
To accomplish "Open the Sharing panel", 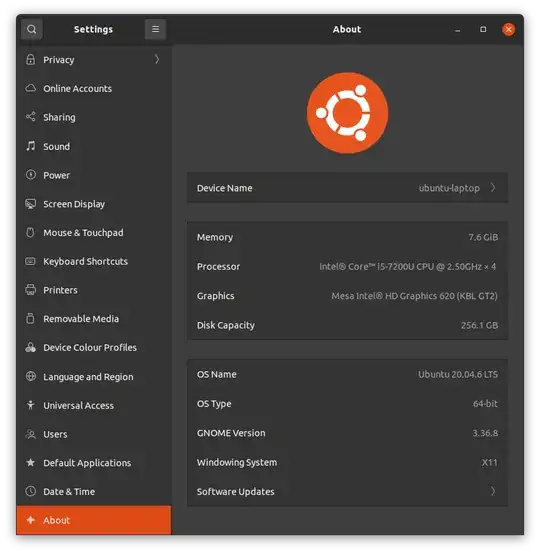I will tap(93, 117).
